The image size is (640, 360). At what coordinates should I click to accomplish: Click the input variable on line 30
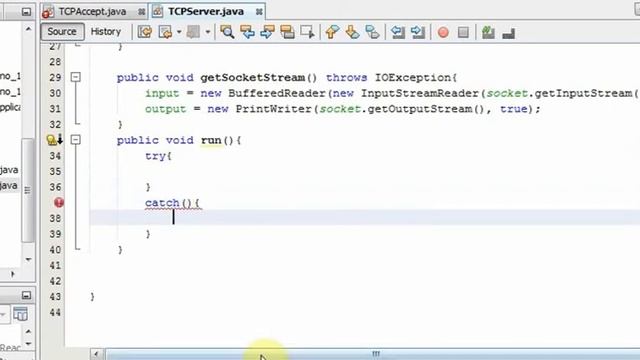(162, 93)
